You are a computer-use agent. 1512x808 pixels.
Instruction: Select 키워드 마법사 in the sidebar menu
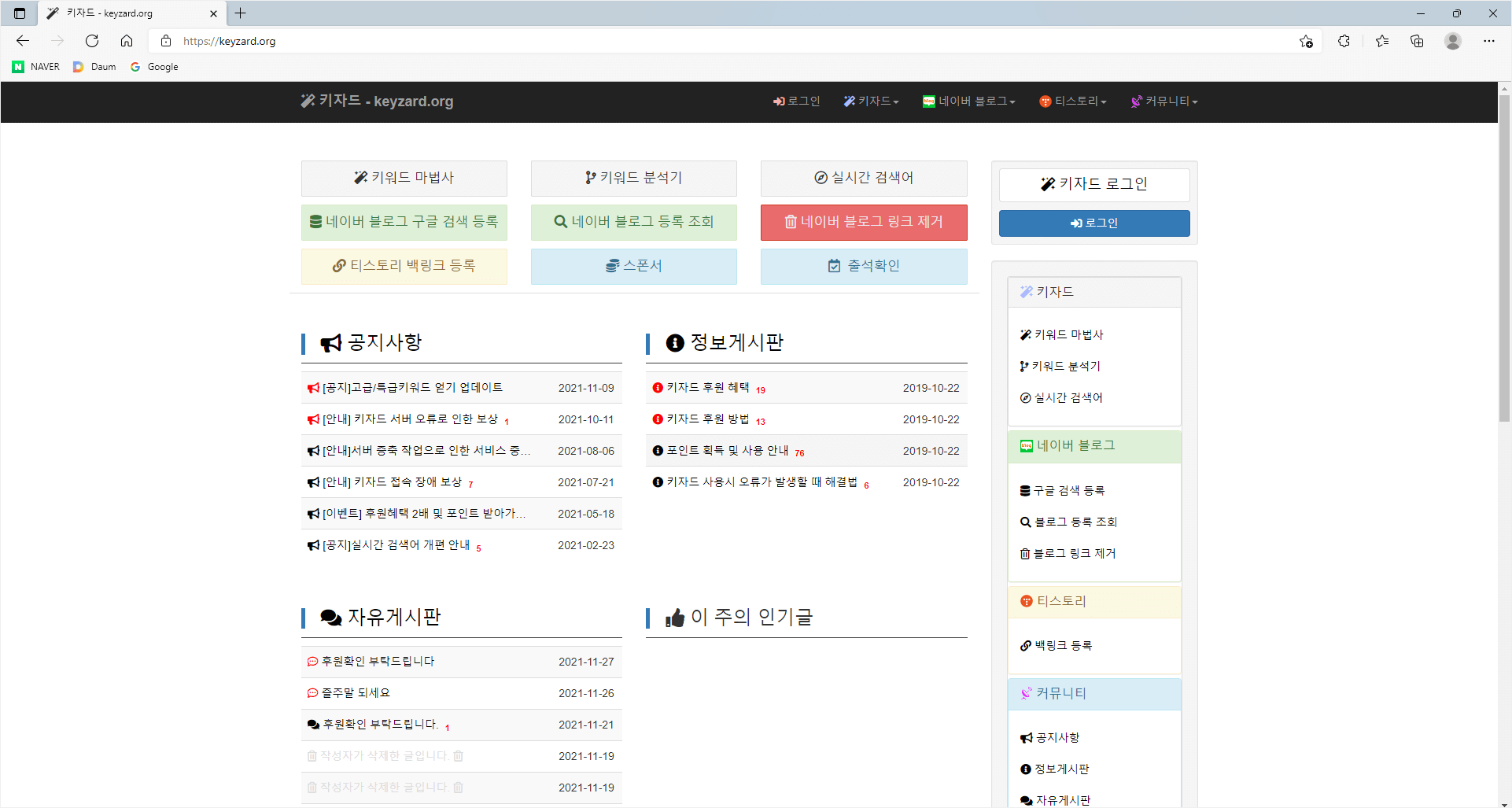(x=1062, y=335)
